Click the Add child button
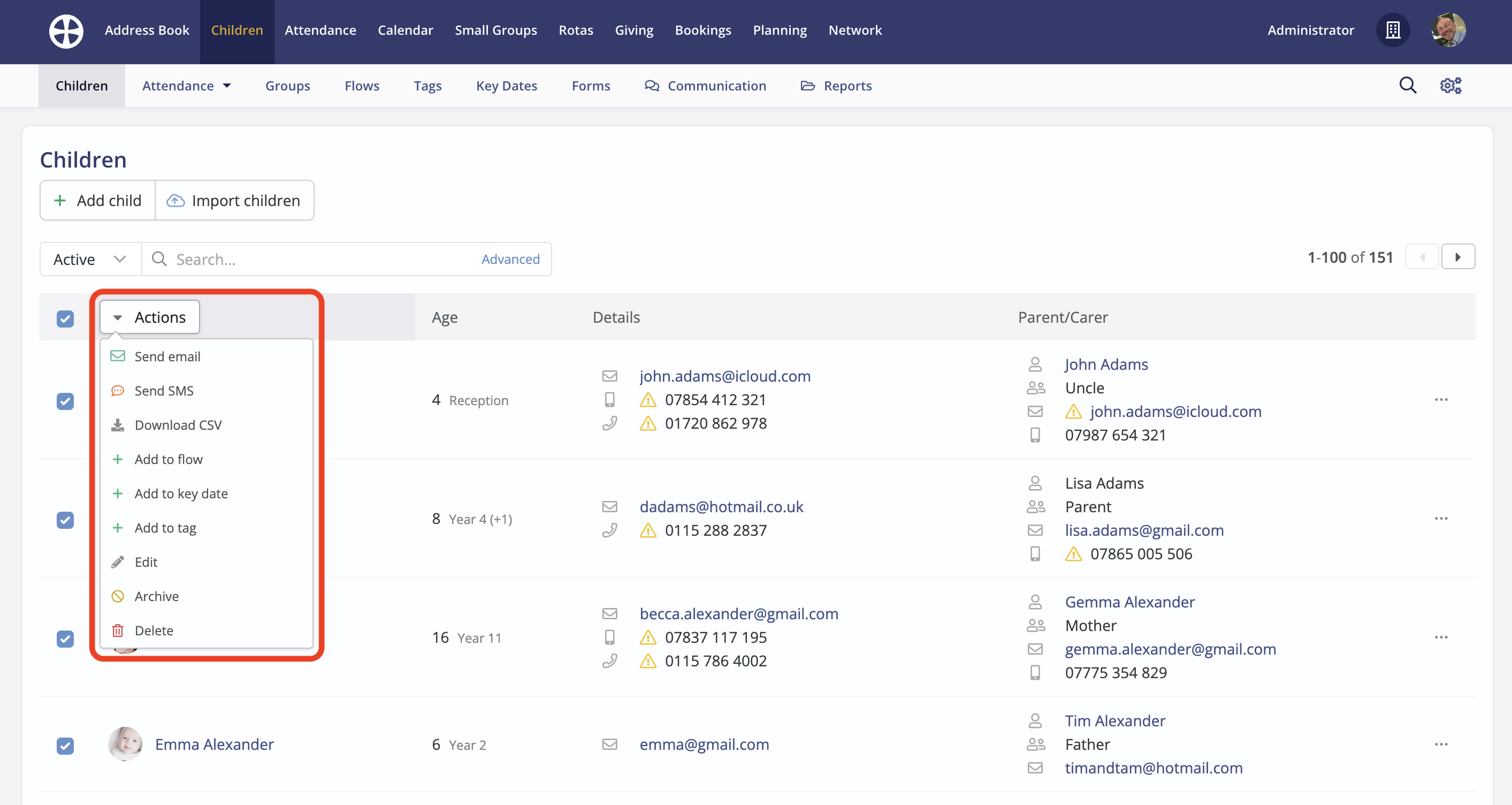Image resolution: width=1512 pixels, height=805 pixels. pyautogui.click(x=97, y=200)
